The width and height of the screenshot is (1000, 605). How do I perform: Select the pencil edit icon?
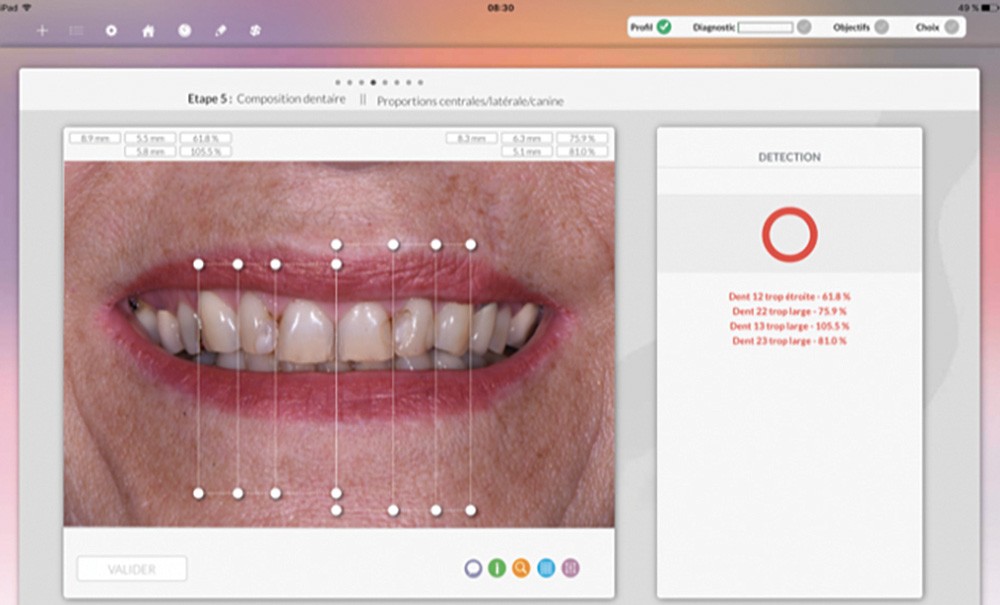[x=221, y=31]
